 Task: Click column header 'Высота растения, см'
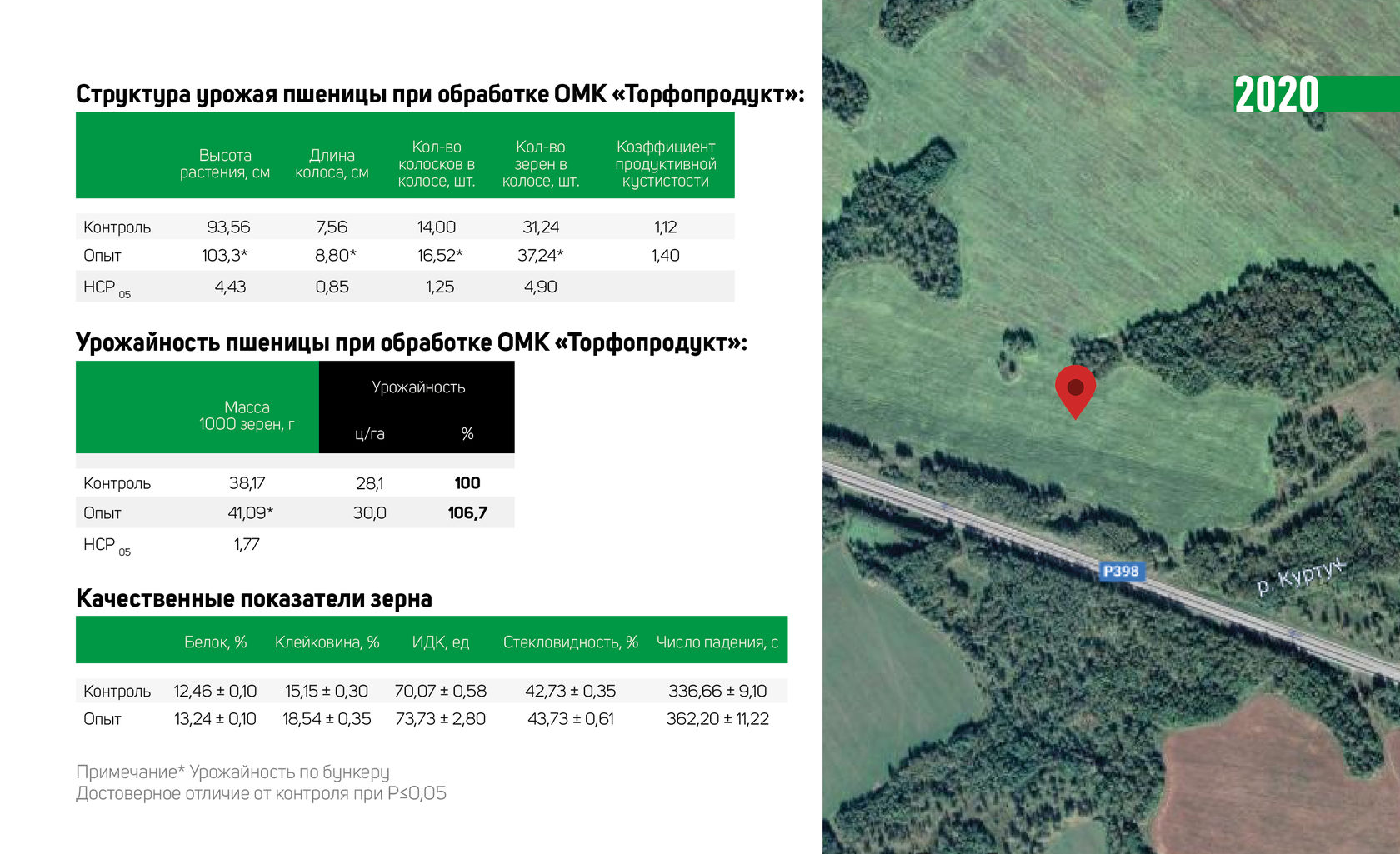pyautogui.click(x=225, y=163)
